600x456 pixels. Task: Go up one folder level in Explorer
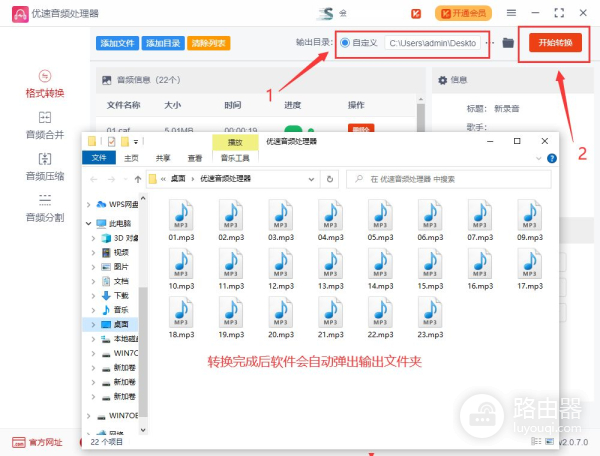point(138,179)
